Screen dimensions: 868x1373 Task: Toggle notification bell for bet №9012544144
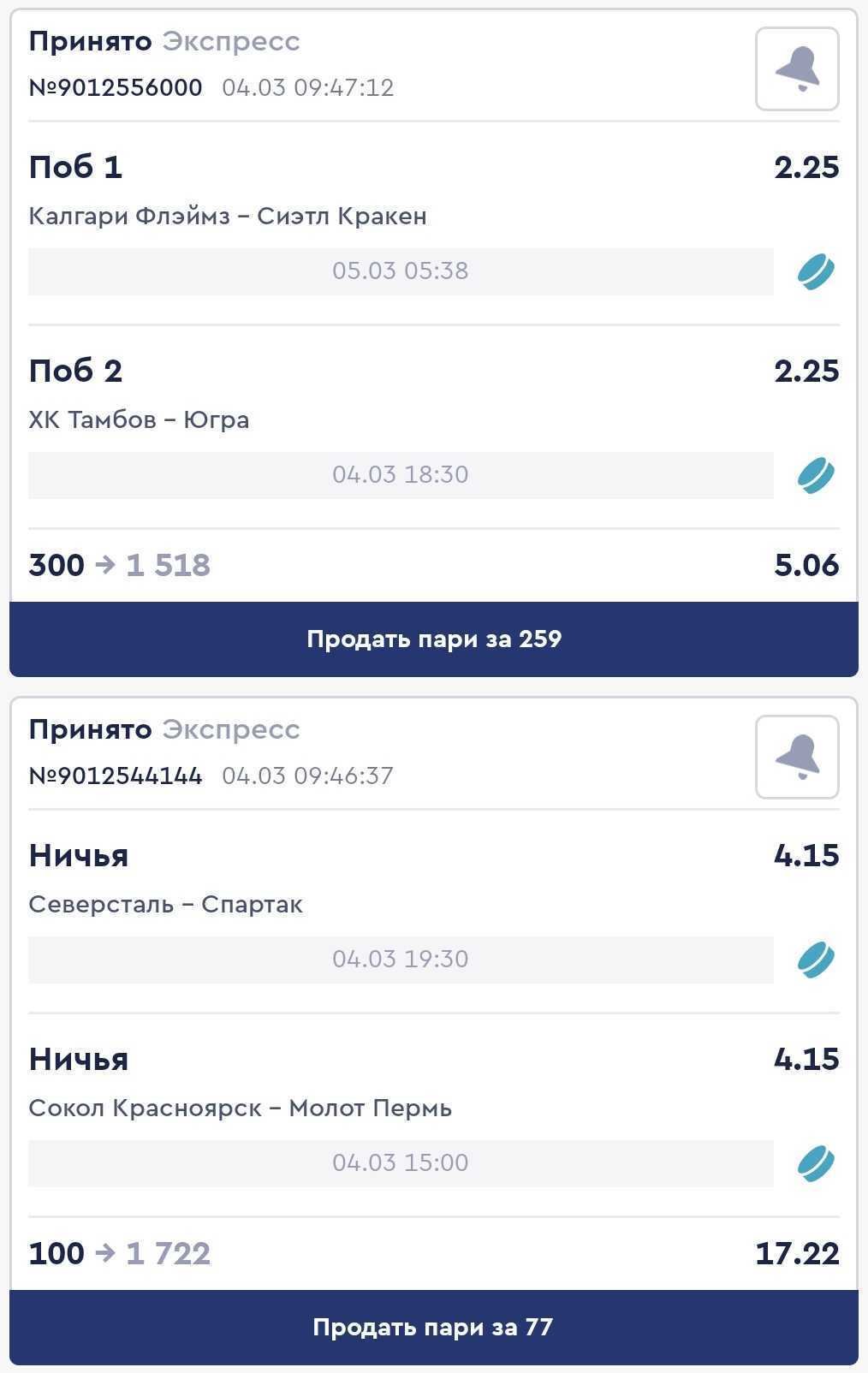(796, 758)
